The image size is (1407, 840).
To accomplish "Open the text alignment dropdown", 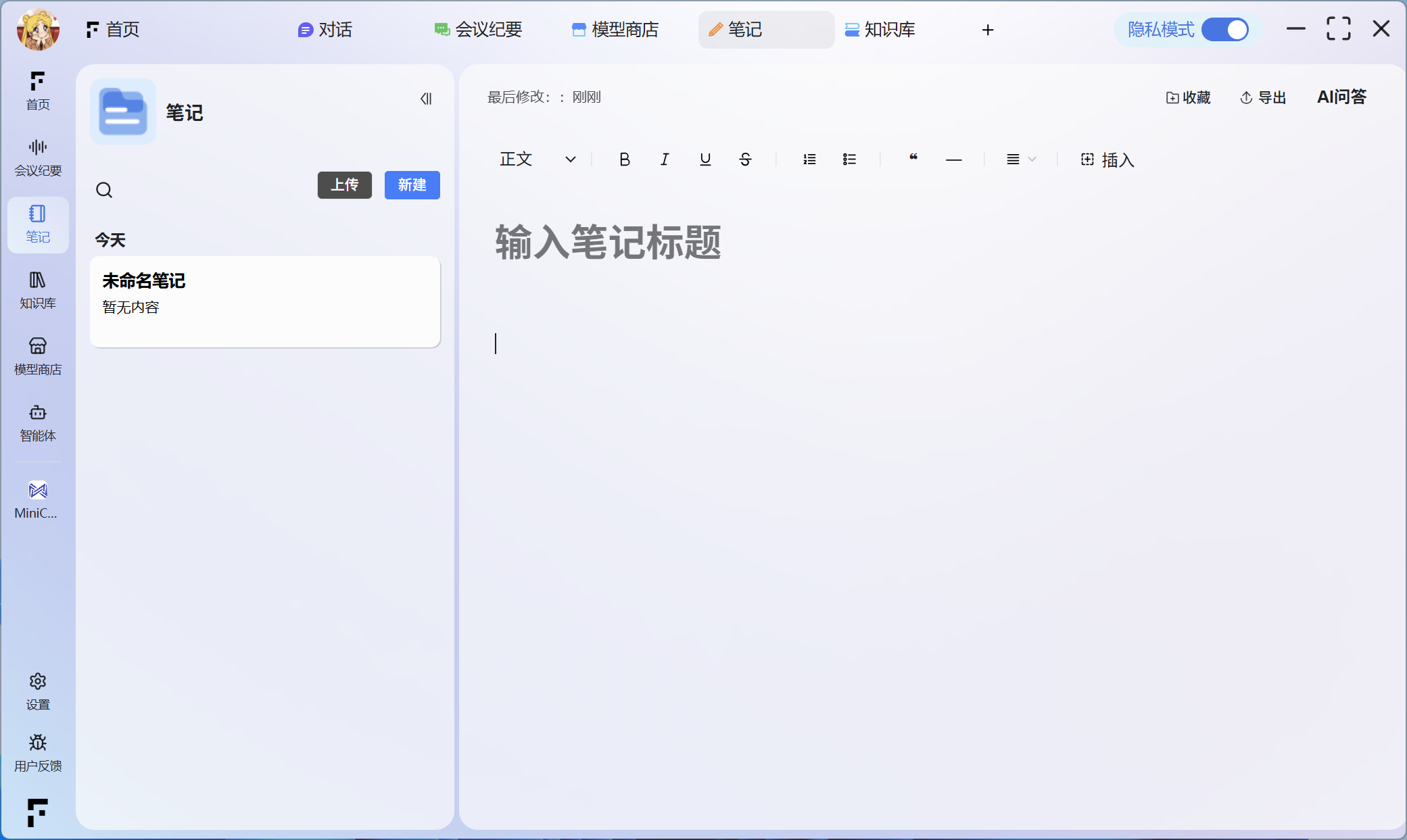I will pyautogui.click(x=1020, y=159).
